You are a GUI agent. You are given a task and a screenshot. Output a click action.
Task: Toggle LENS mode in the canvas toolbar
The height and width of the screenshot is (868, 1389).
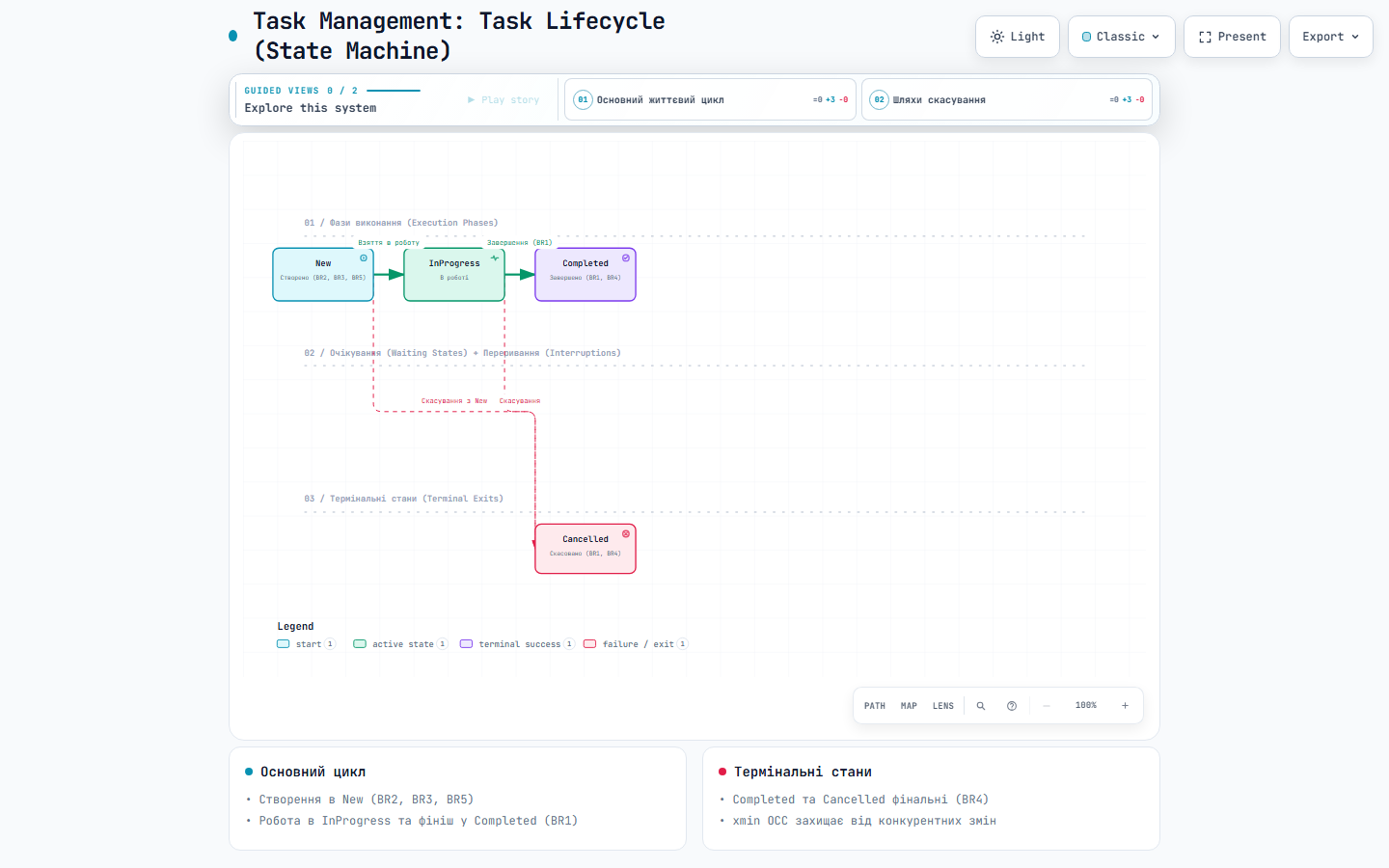point(943,706)
